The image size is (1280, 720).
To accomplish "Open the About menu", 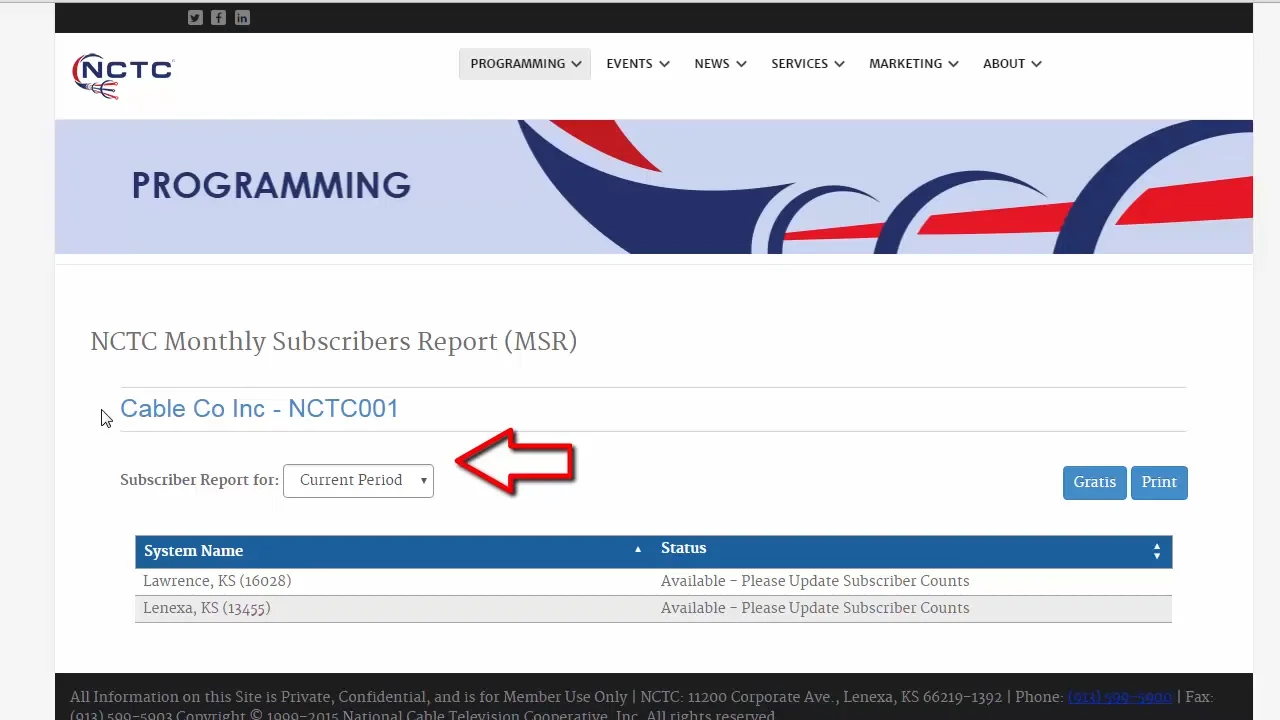I will point(1012,64).
